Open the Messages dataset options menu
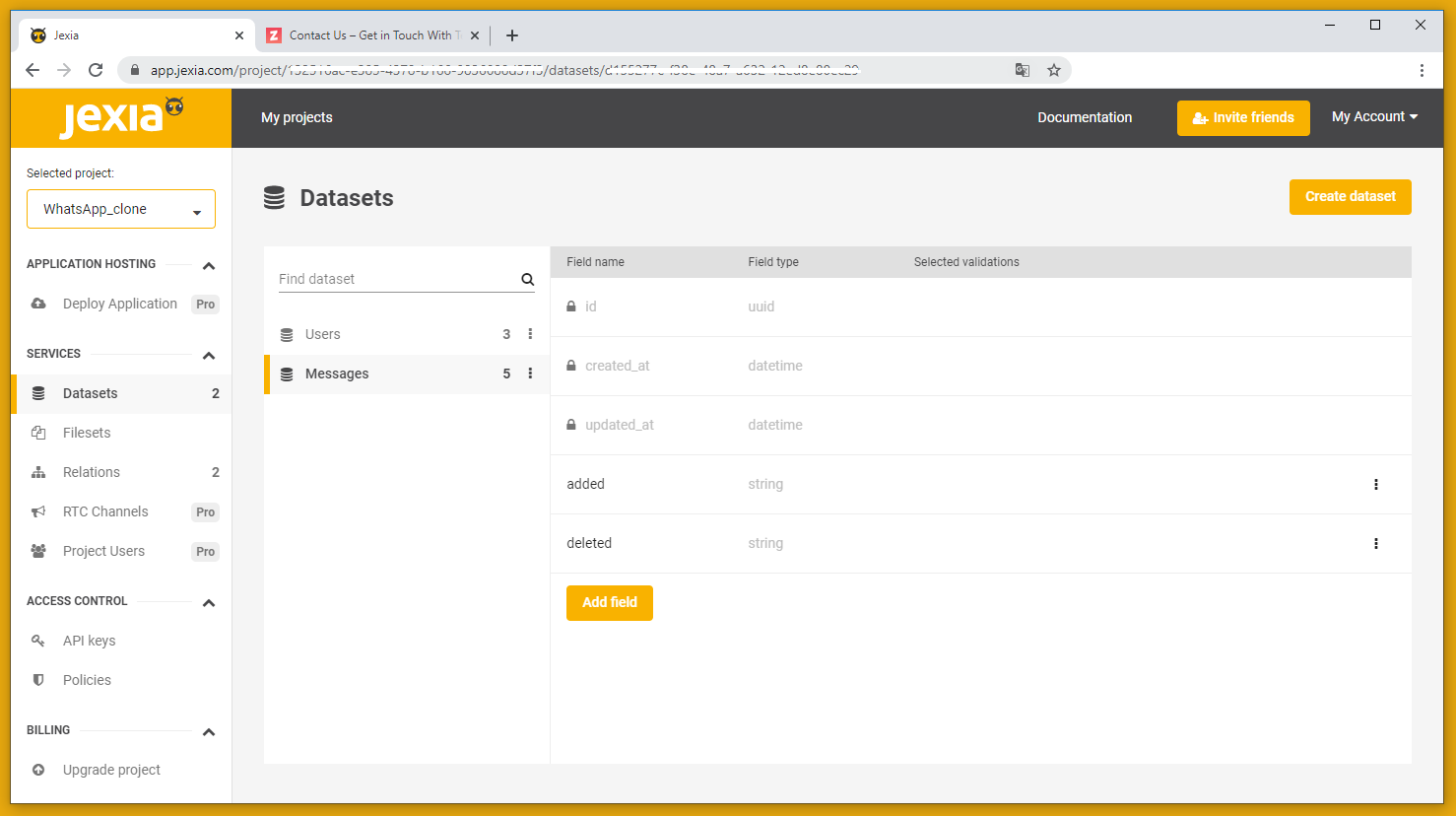This screenshot has height=816, width=1456. pos(530,374)
